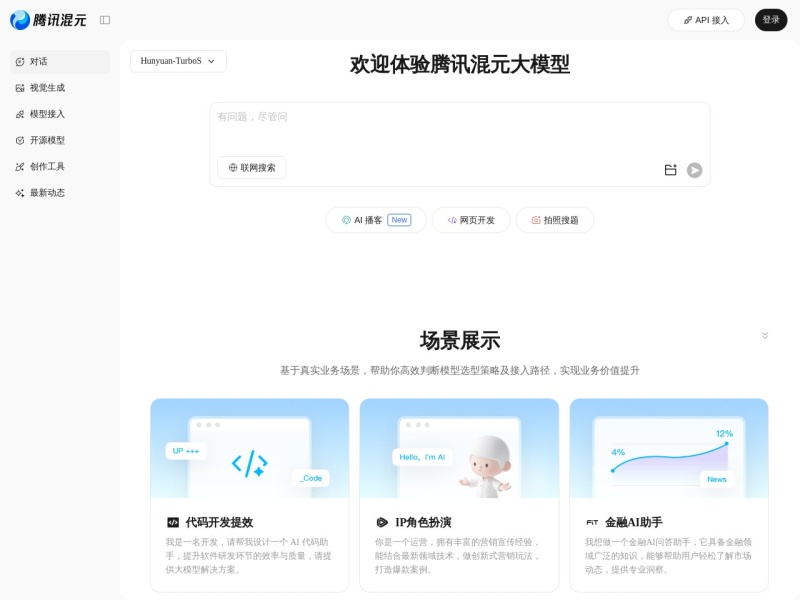Select the AI 播客 shortcut
This screenshot has width=800, height=600.
click(376, 220)
